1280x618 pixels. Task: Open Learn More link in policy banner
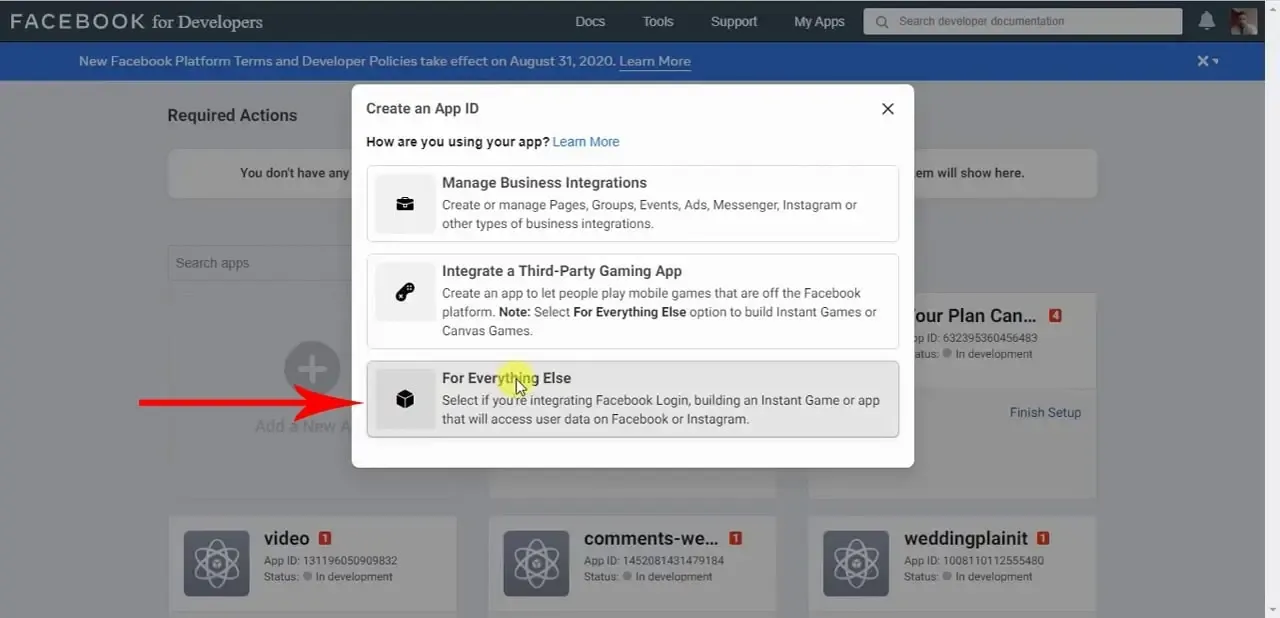pyautogui.click(x=655, y=61)
